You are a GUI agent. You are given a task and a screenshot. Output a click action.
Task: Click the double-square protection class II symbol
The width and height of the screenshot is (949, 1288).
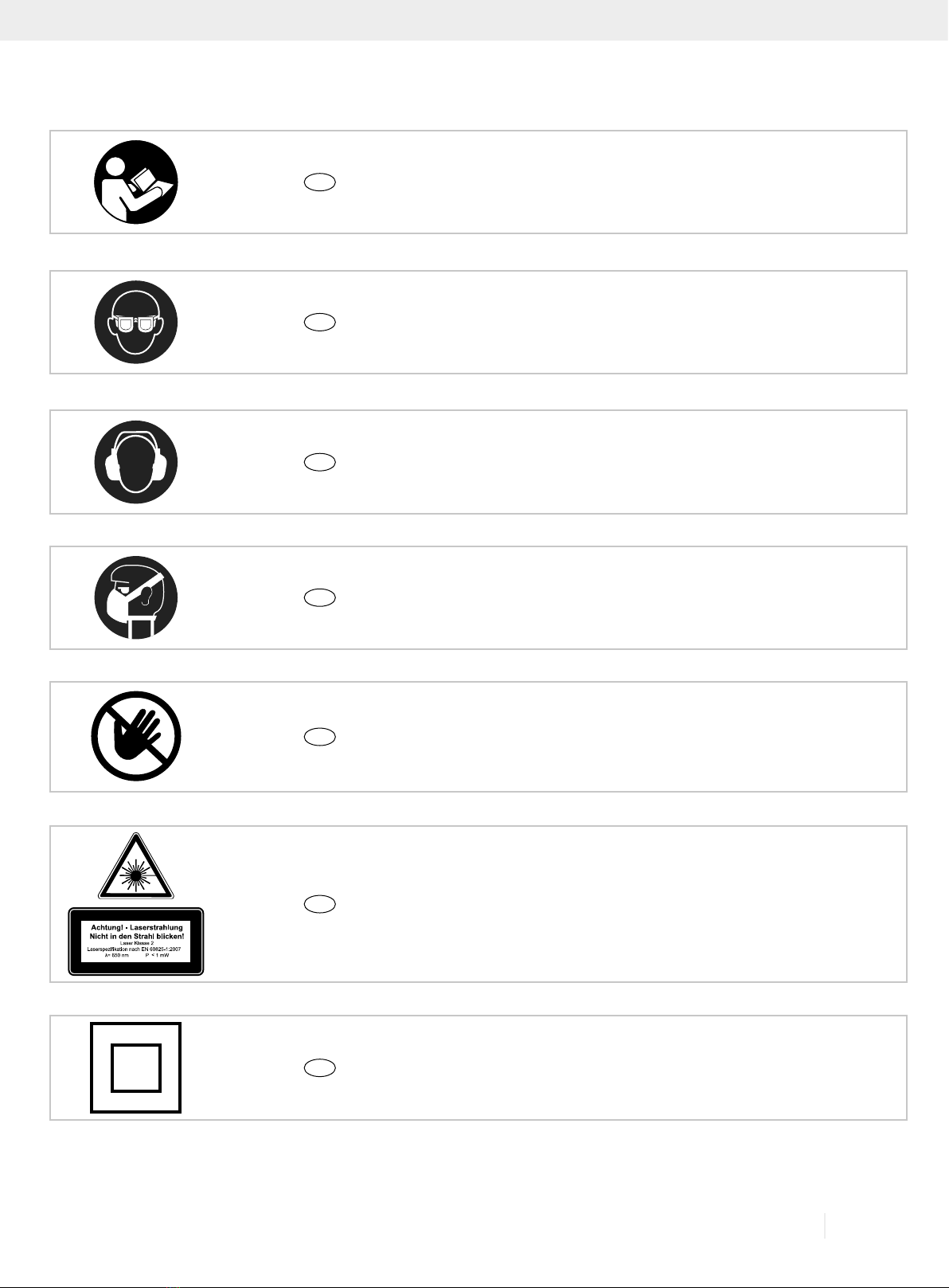coord(136,1067)
